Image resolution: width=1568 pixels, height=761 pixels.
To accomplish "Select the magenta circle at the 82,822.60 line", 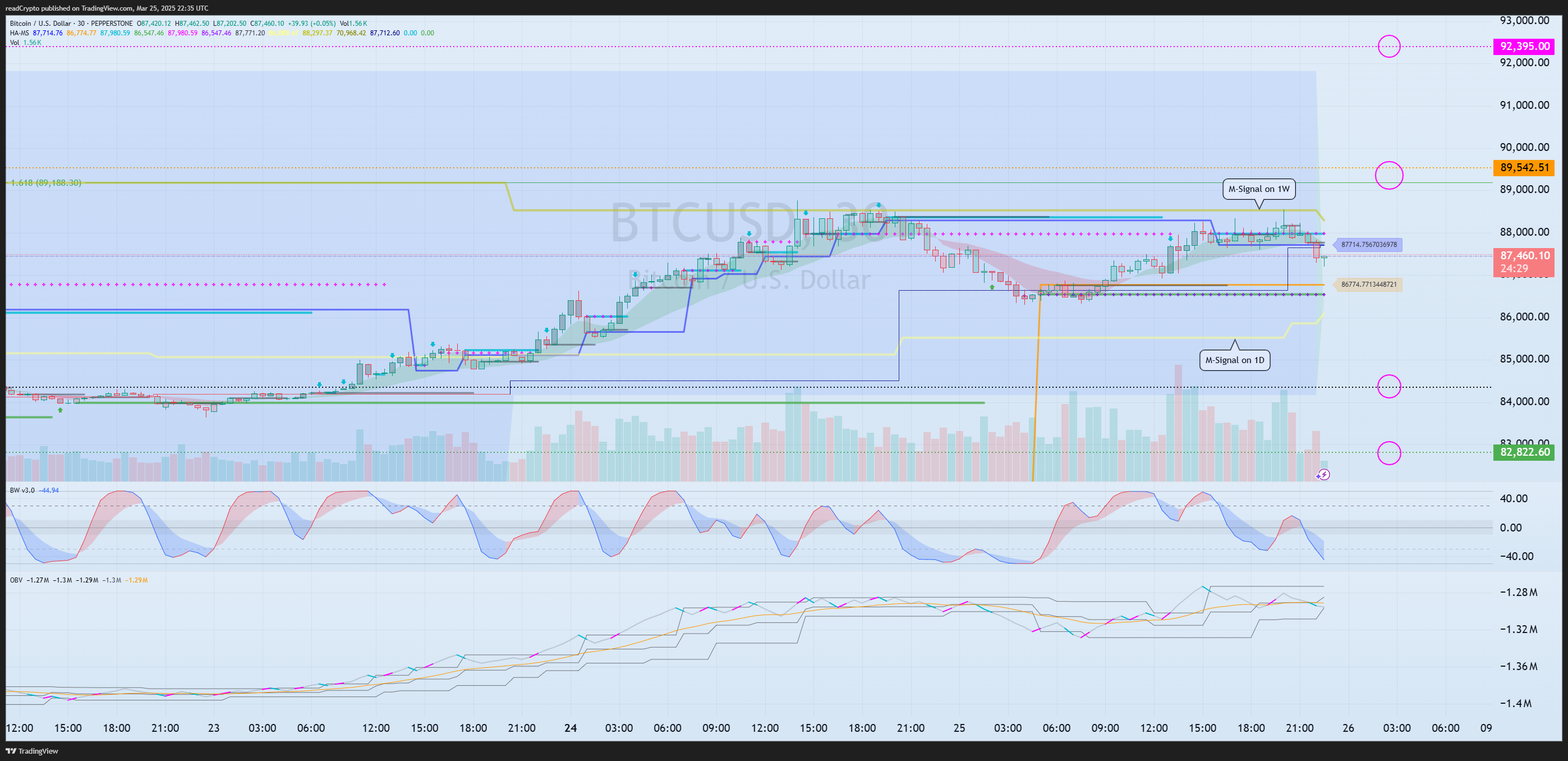I will point(1389,452).
